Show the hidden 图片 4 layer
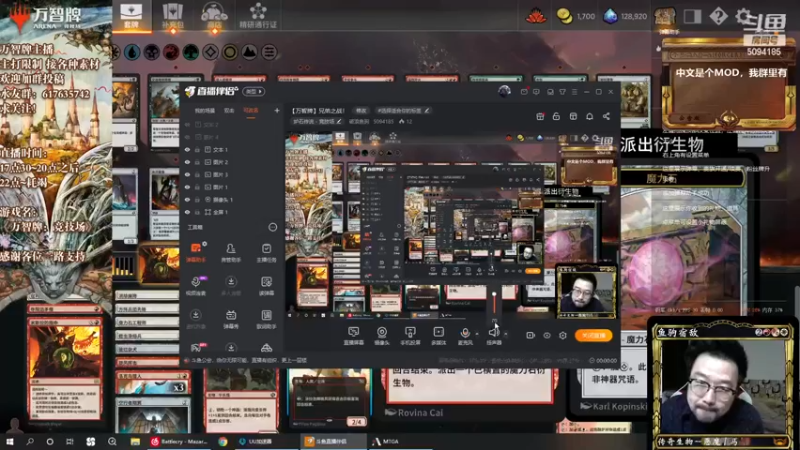The width and height of the screenshot is (800, 450). pyautogui.click(x=187, y=137)
